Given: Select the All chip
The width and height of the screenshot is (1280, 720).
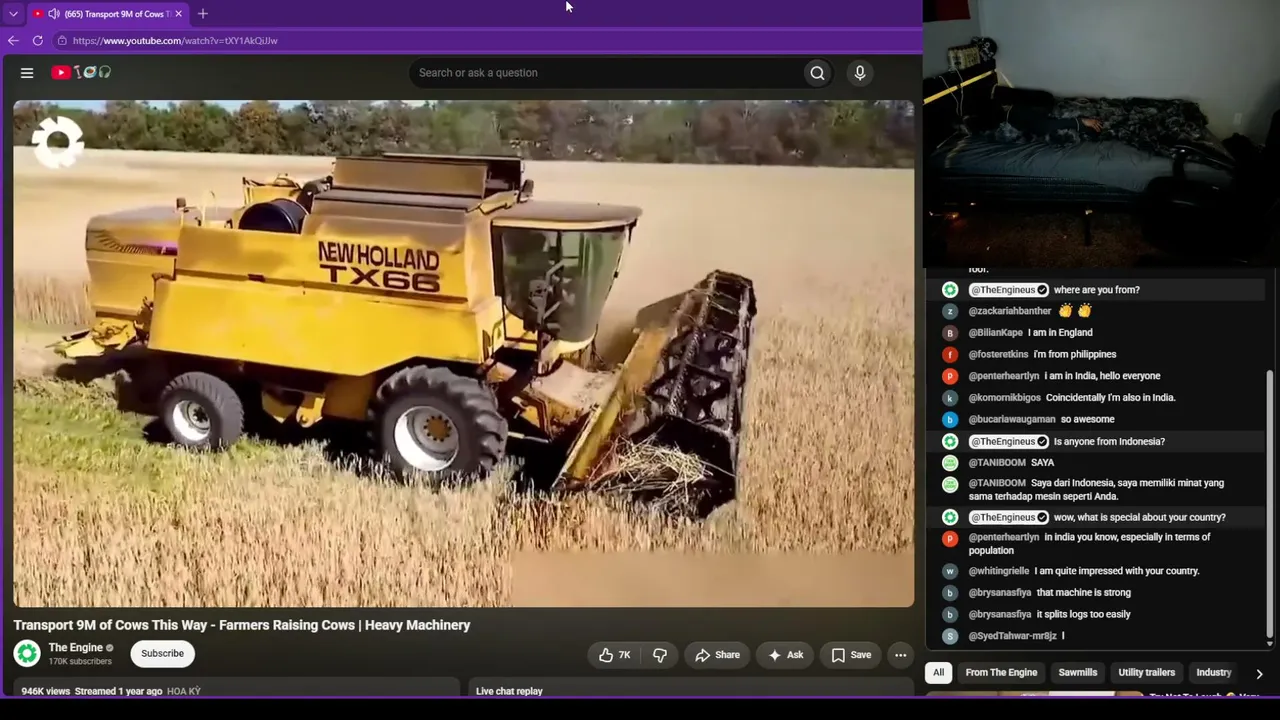Looking at the screenshot, I should pos(938,673).
